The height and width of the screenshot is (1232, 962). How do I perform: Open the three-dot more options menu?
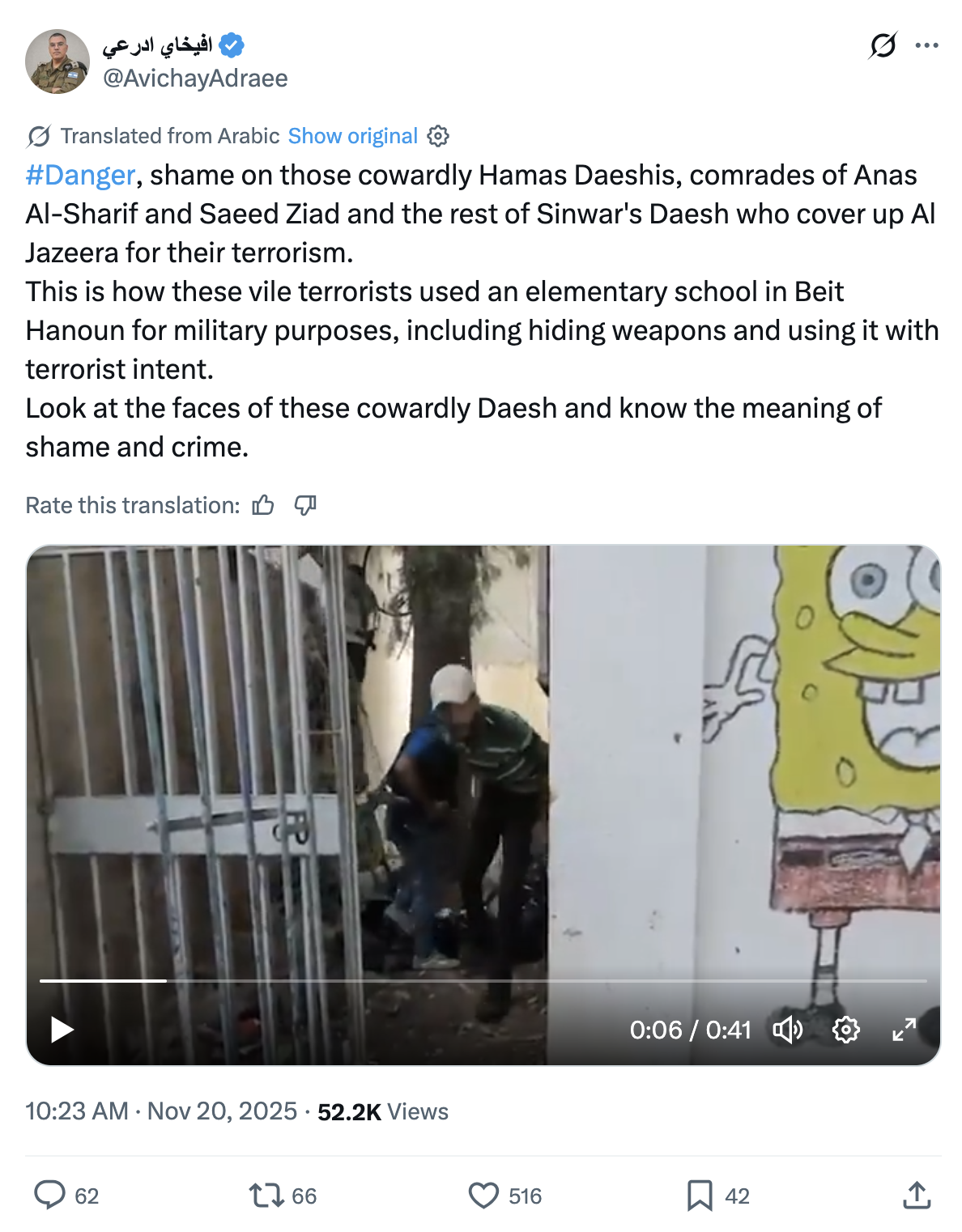click(926, 45)
